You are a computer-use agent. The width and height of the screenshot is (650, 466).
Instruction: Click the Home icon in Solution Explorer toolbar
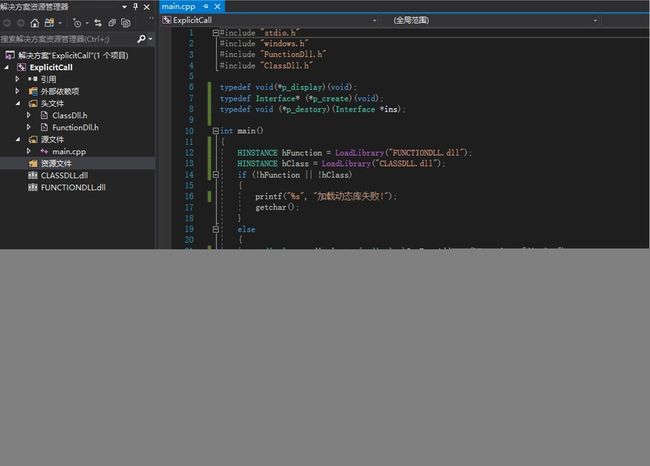click(34, 23)
